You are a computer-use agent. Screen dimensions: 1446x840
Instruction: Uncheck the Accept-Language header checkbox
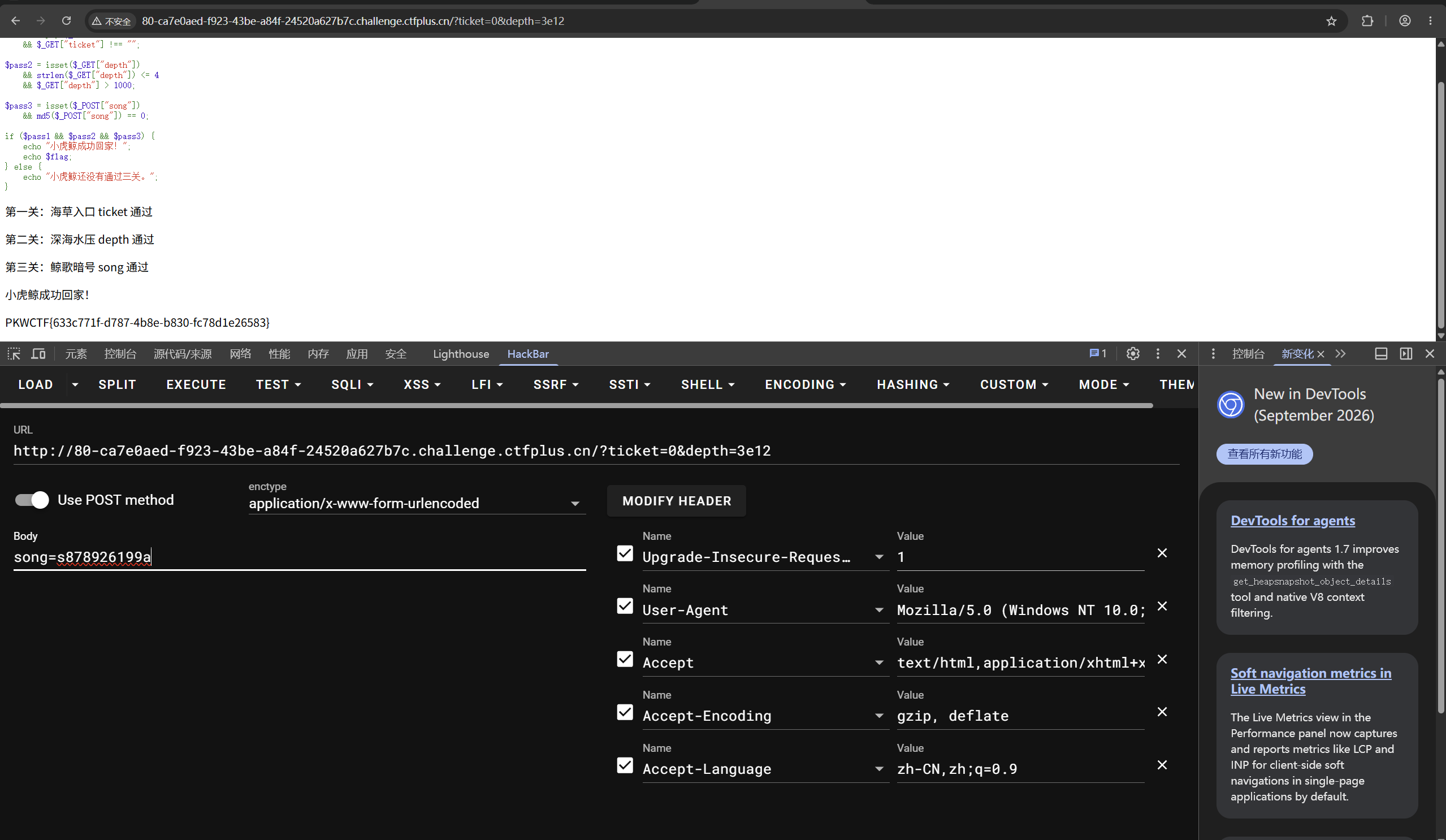click(x=625, y=765)
